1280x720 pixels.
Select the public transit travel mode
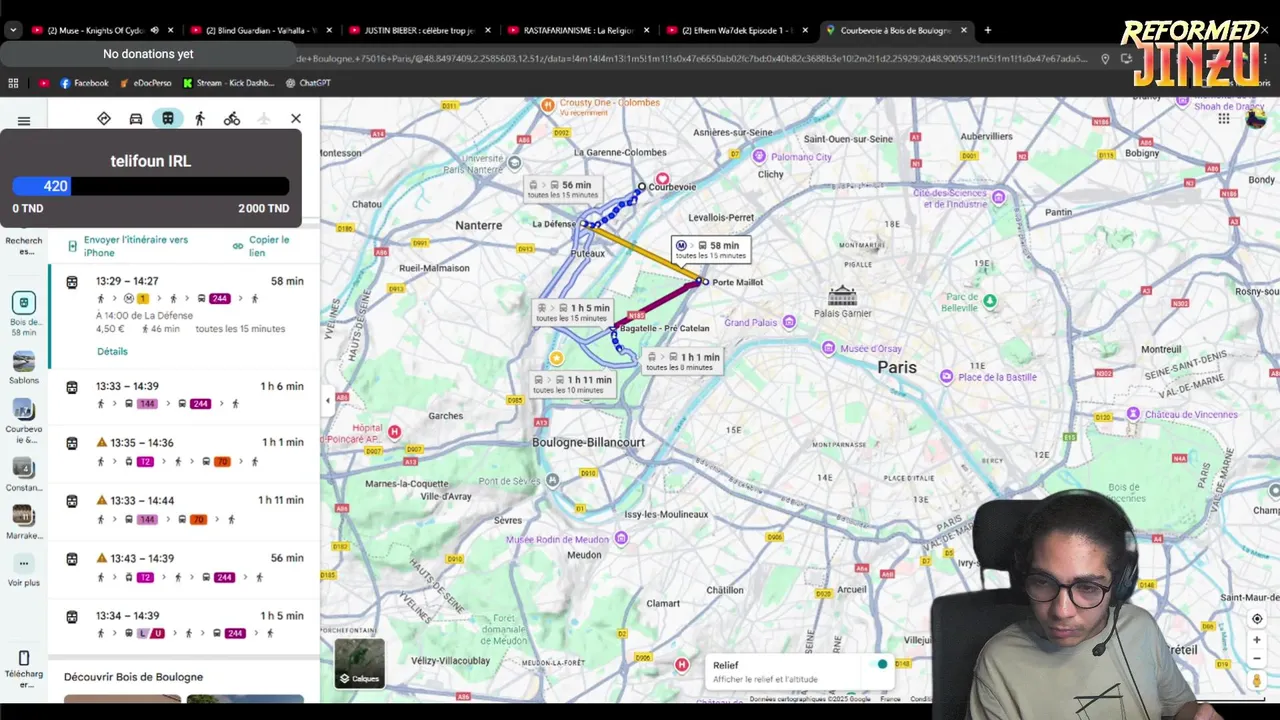pyautogui.click(x=168, y=118)
